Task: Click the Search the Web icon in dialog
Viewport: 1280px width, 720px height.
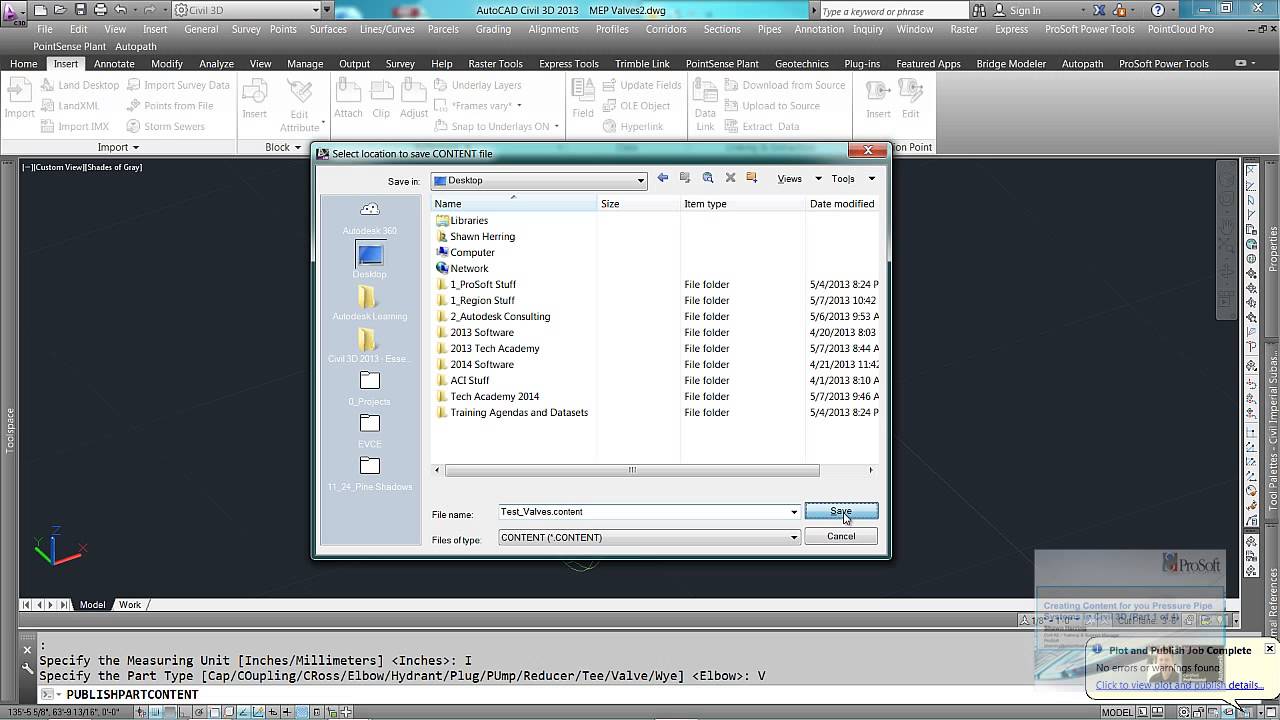Action: [x=708, y=178]
